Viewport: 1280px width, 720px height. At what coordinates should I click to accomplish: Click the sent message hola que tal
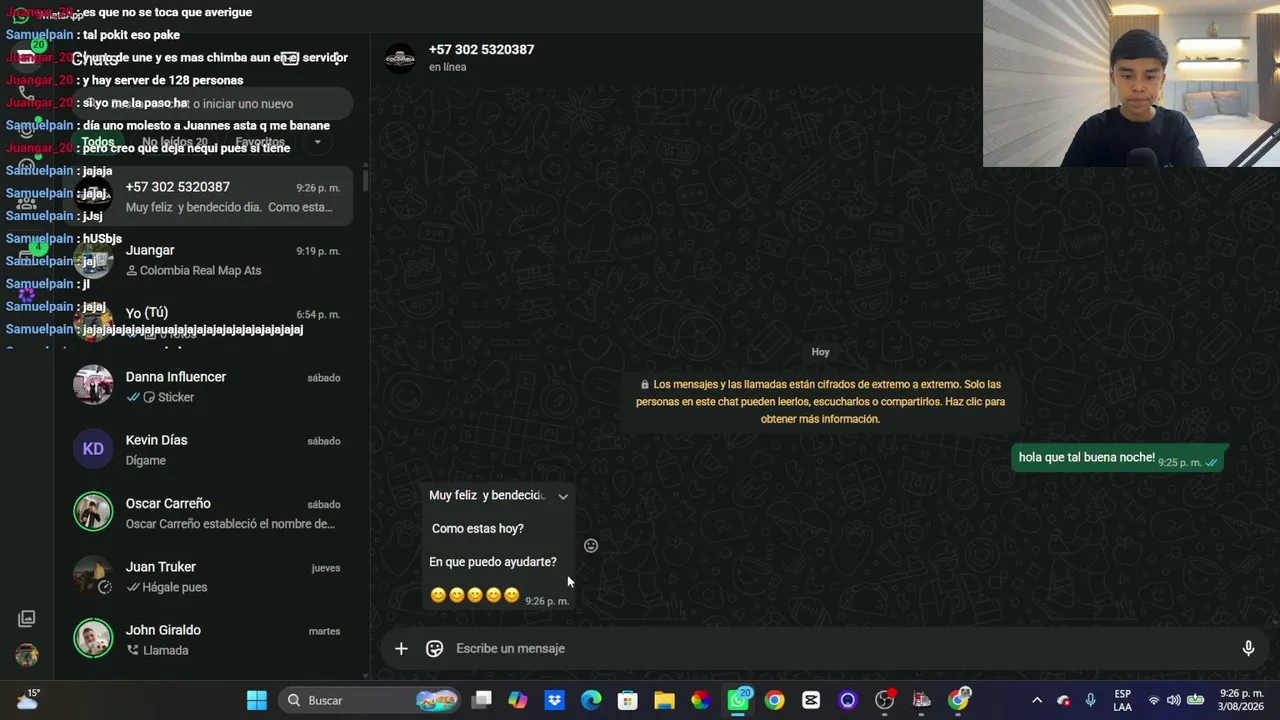pyautogui.click(x=1119, y=458)
